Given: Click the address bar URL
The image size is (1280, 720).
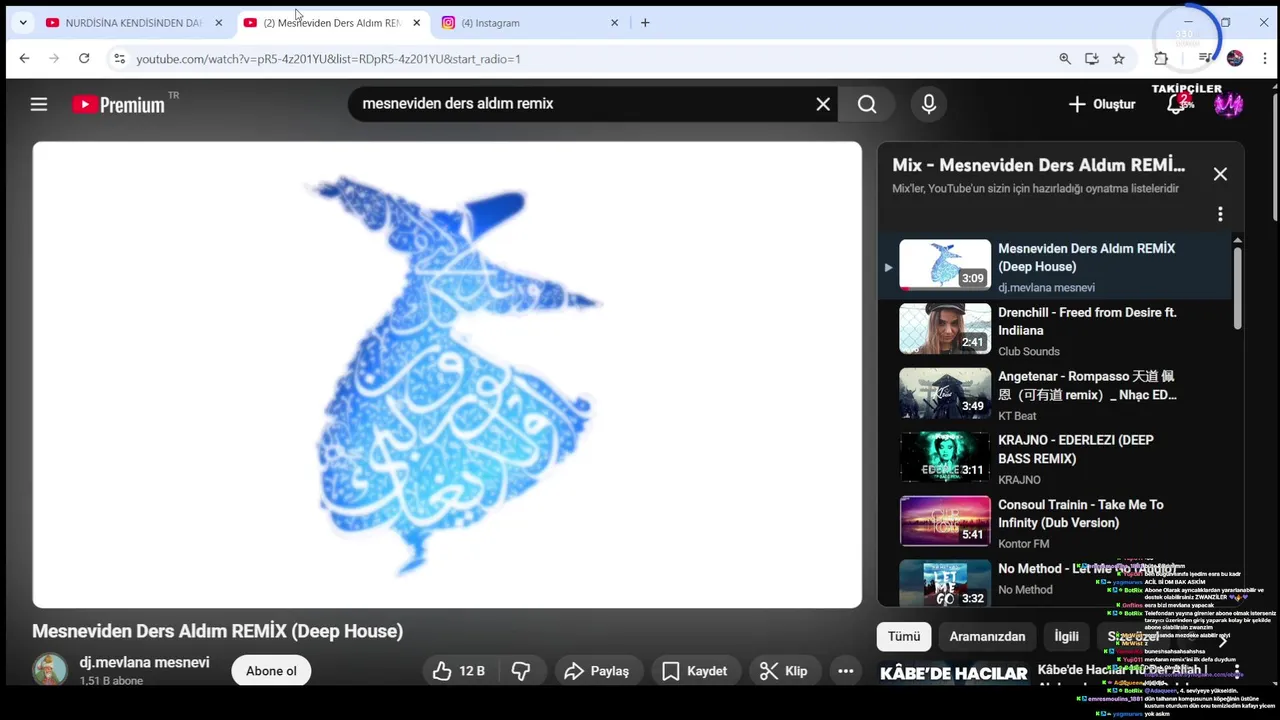Looking at the screenshot, I should click(x=328, y=59).
